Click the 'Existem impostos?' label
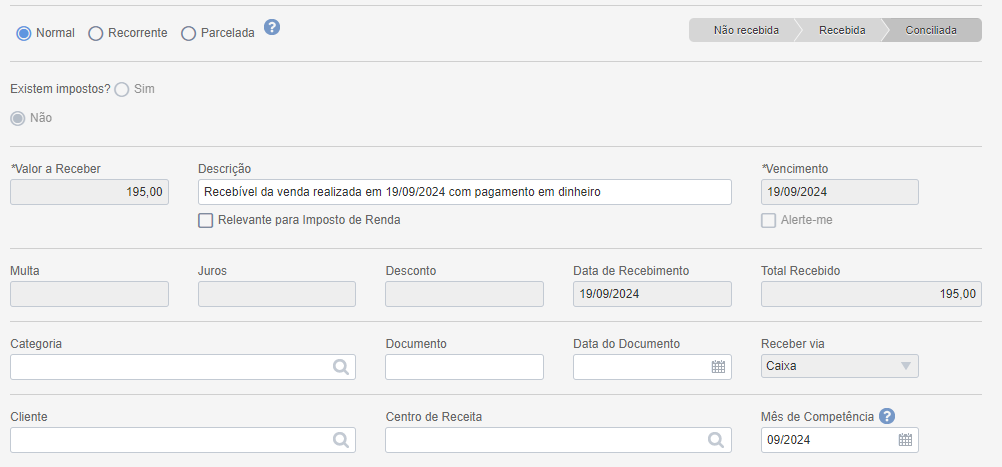 point(61,89)
